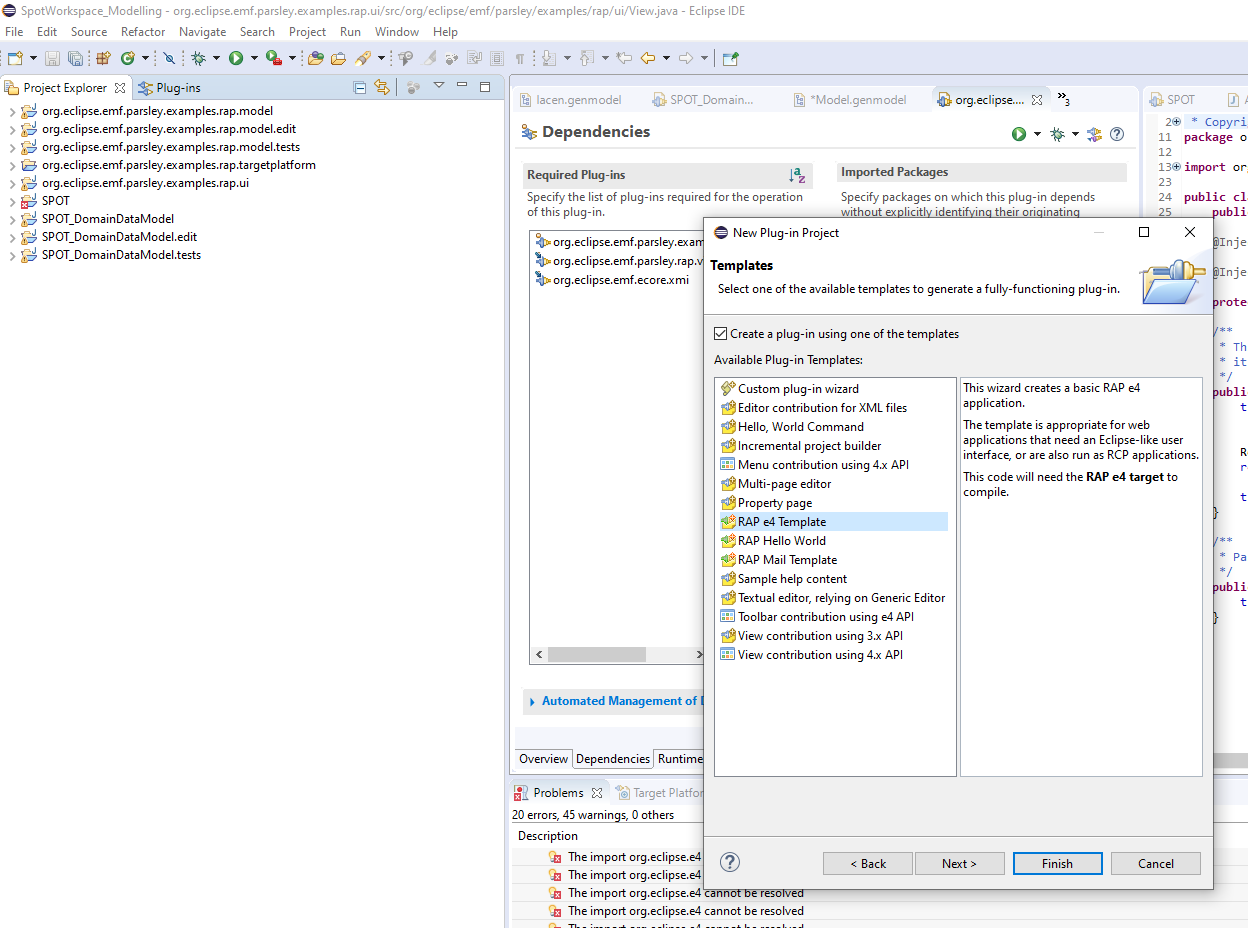The width and height of the screenshot is (1248, 928).
Task: Expand the SPOT project tree node
Action: (12, 201)
